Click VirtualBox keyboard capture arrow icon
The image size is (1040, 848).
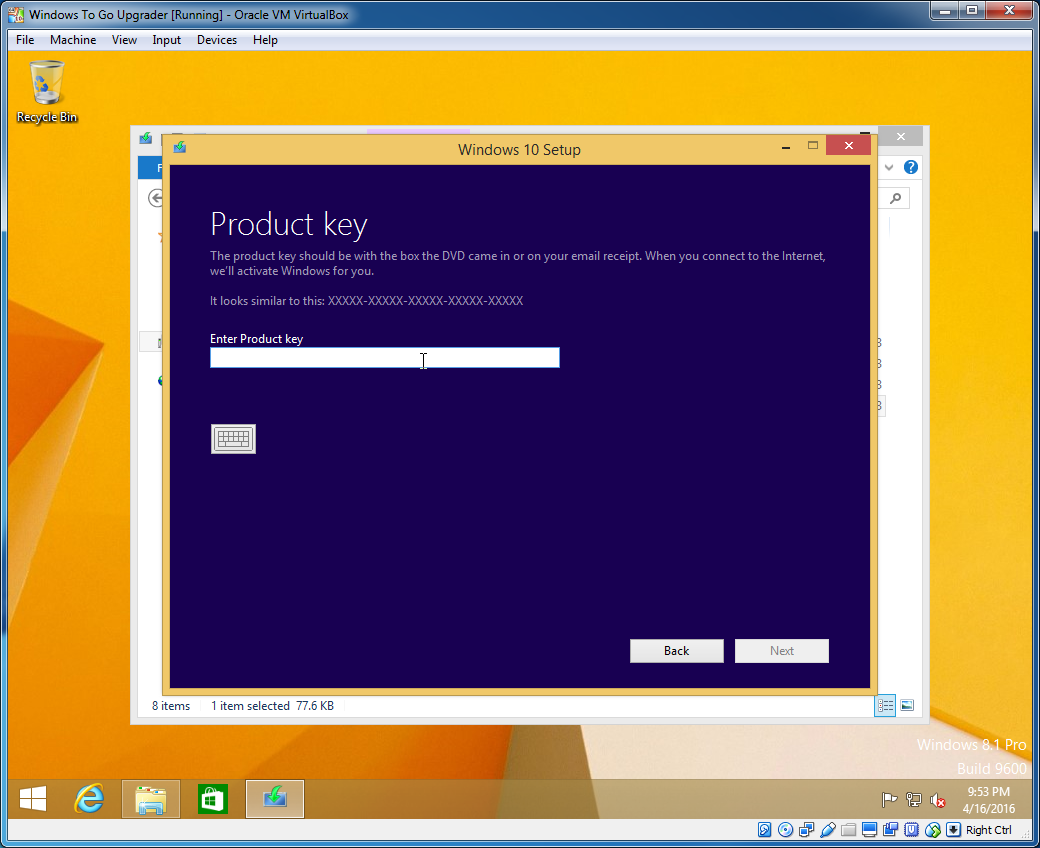[x=953, y=829]
